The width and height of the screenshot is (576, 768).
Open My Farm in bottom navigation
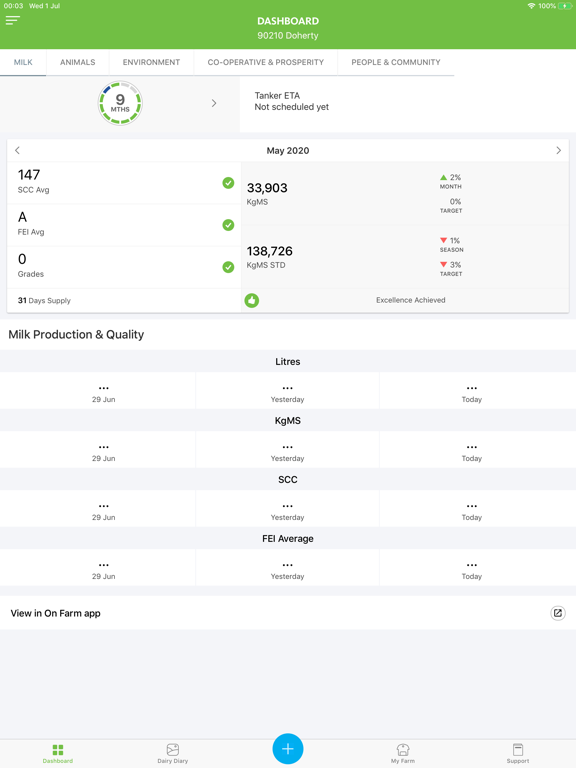(x=403, y=753)
